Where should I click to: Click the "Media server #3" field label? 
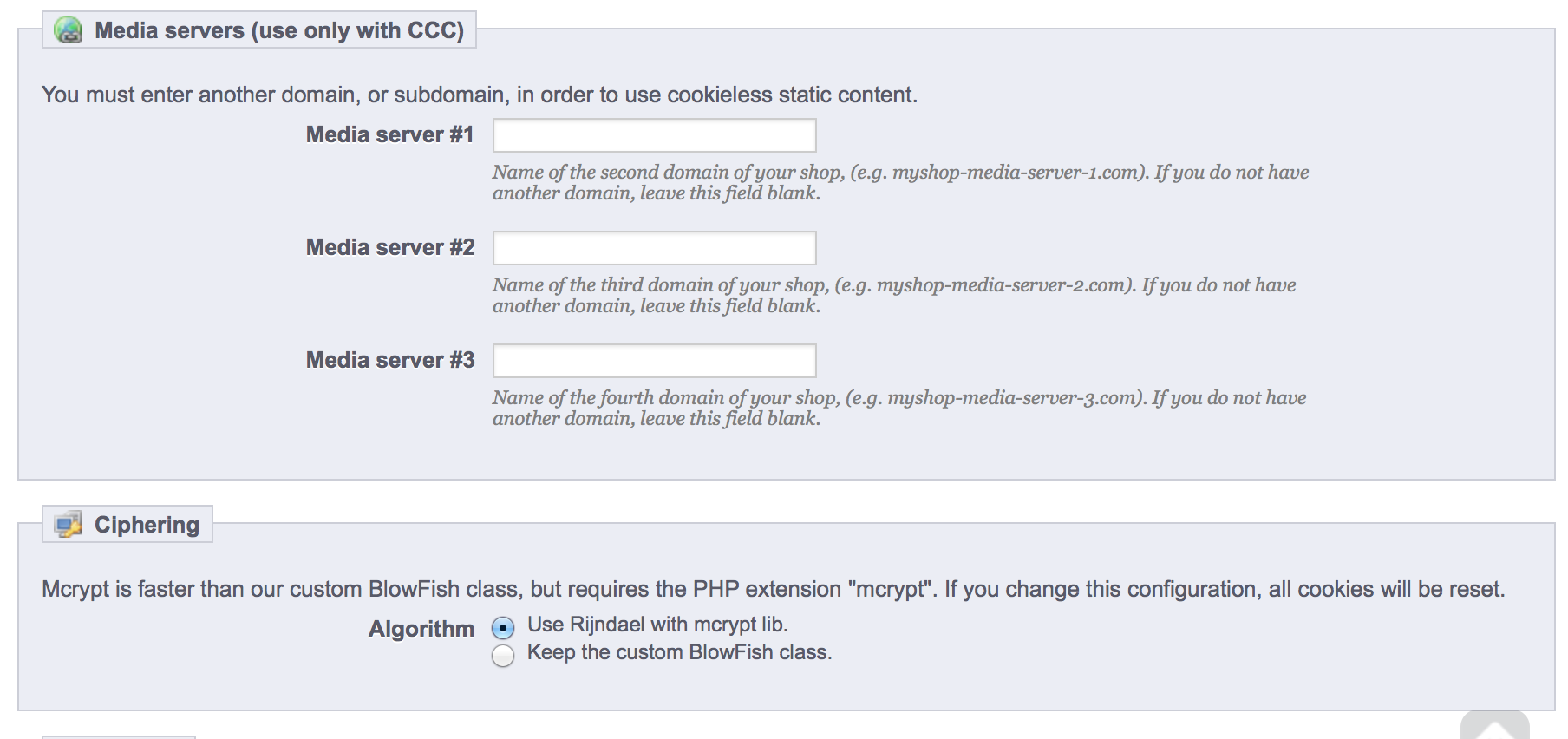click(x=390, y=360)
